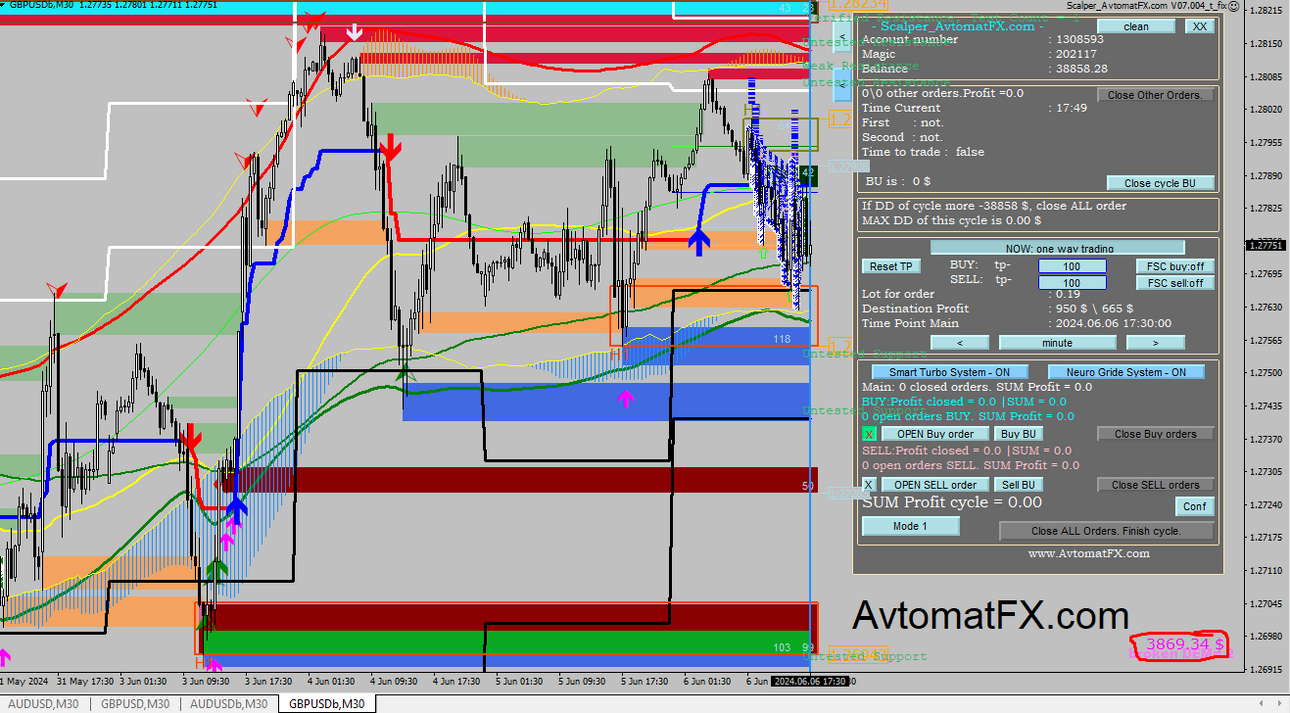Image resolution: width=1290 pixels, height=713 pixels.
Task: Click the current price label 1.27751
Action: tap(1266, 245)
